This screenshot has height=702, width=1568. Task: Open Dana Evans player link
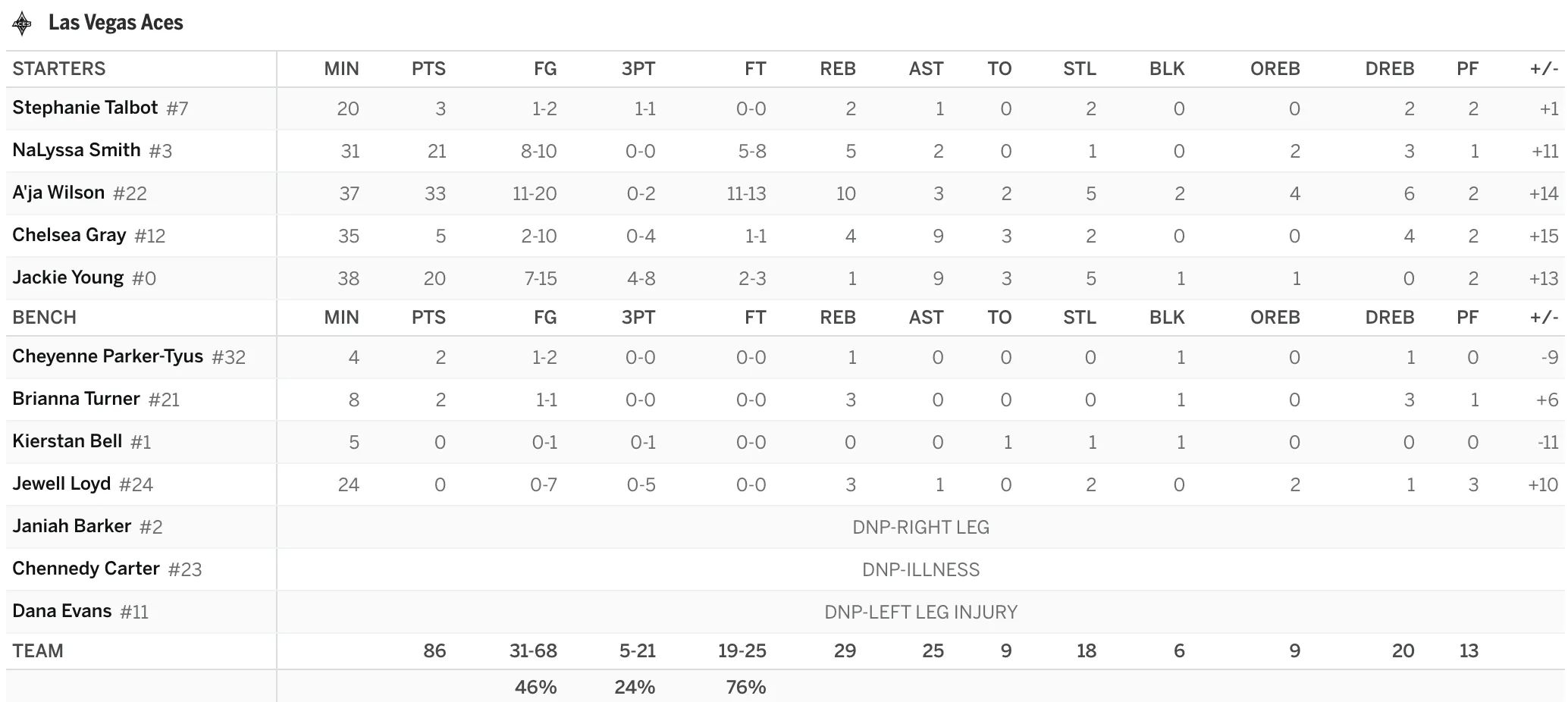61,611
